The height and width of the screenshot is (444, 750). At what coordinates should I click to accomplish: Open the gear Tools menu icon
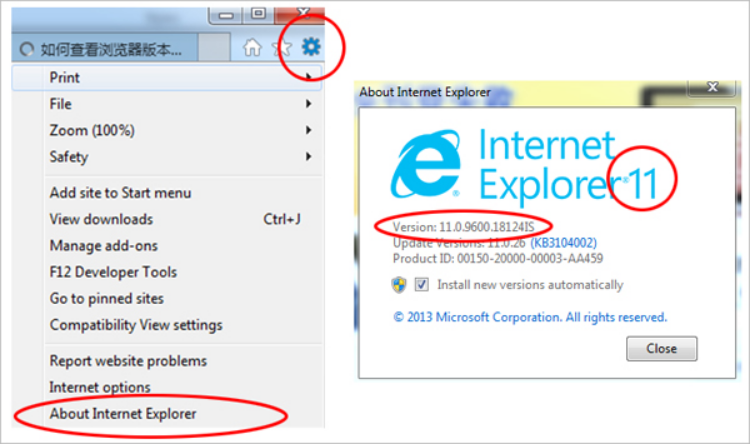[311, 47]
